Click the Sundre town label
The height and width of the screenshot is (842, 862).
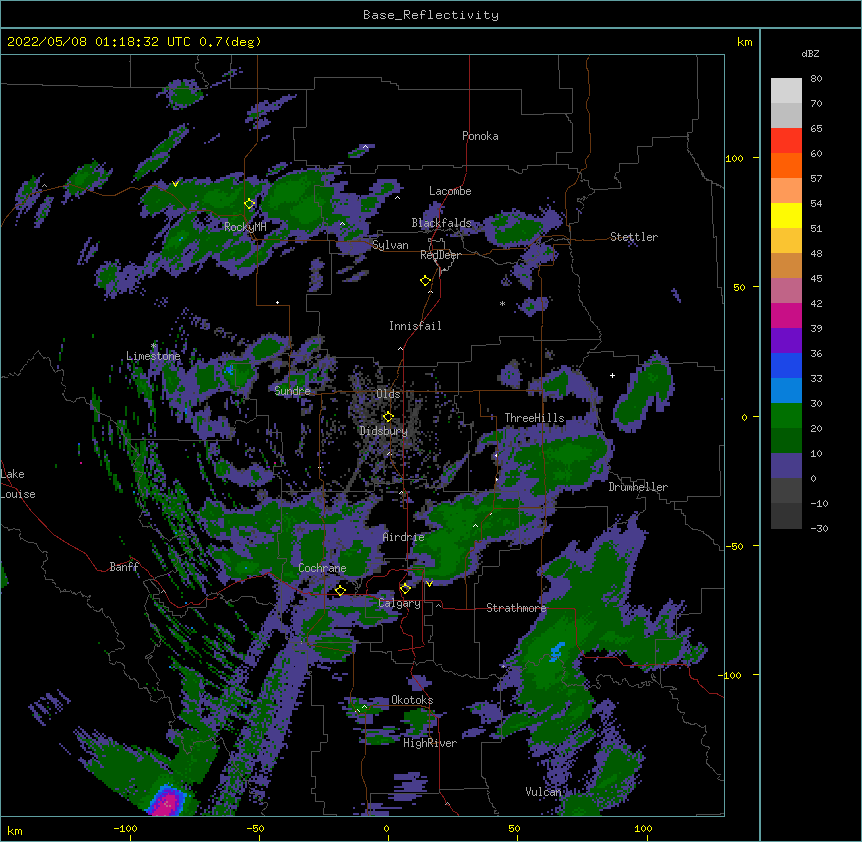coord(292,391)
